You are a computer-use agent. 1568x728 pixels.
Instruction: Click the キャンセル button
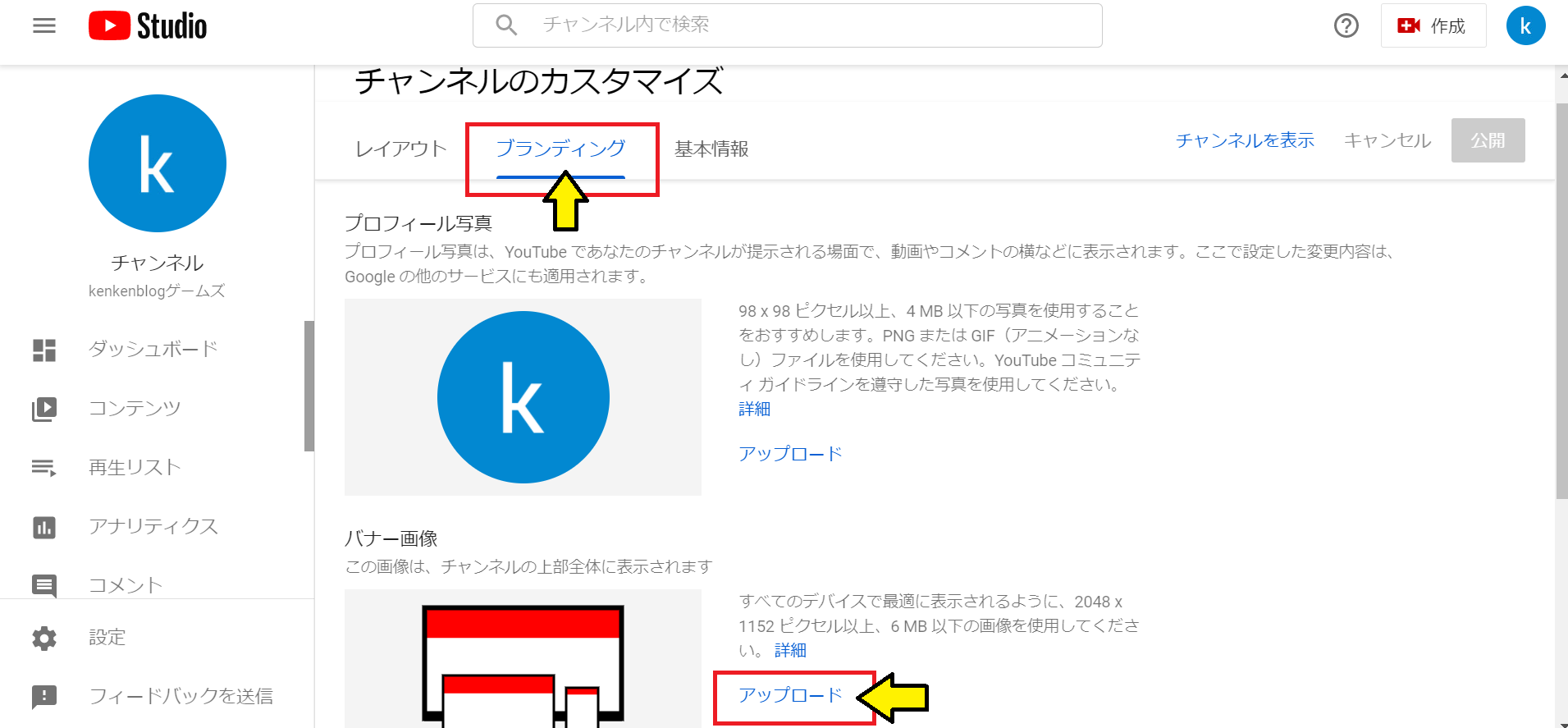tap(1387, 140)
